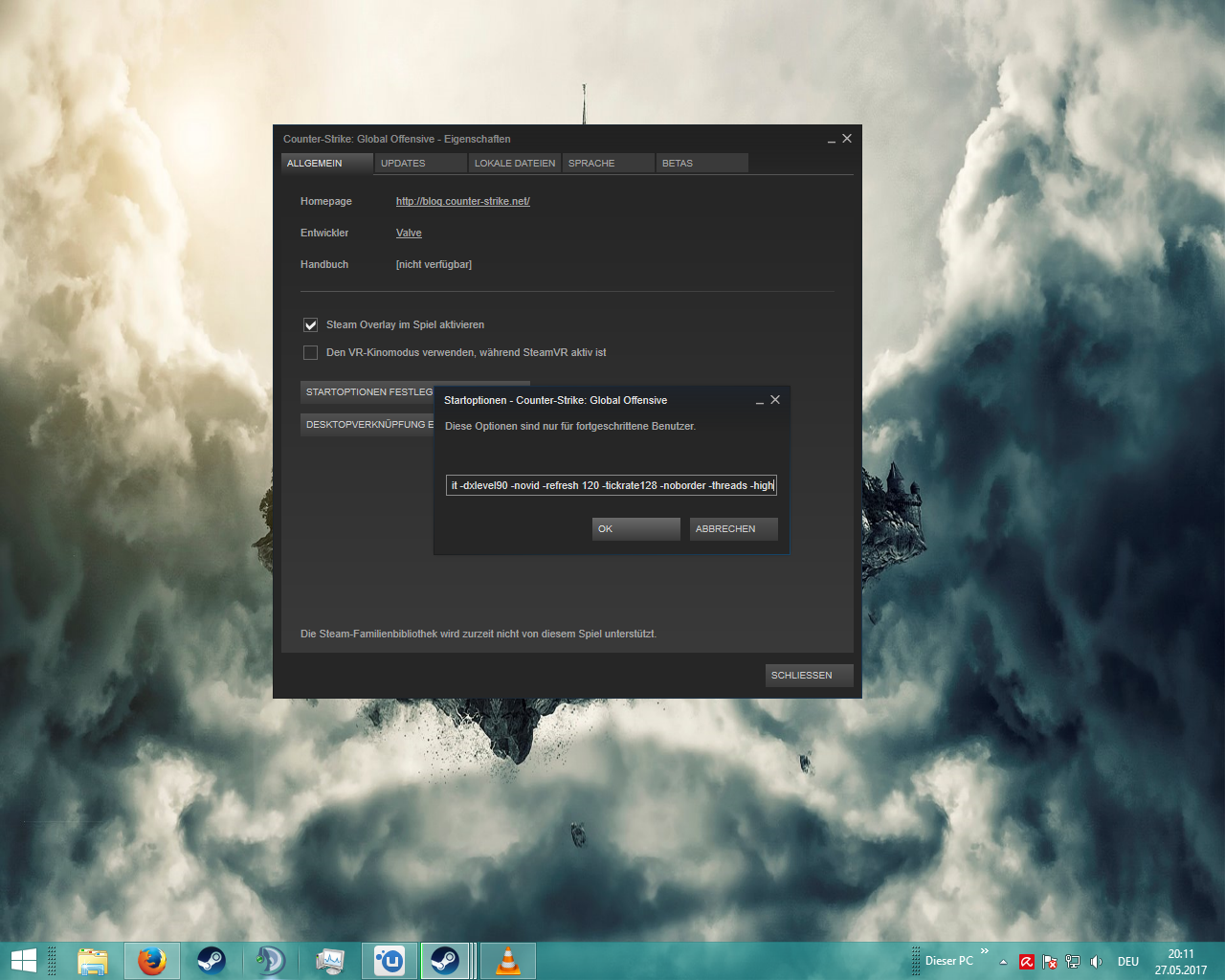The image size is (1225, 980).
Task: Click the Steam taskbar icon beside Firefox
Action: click(x=212, y=961)
